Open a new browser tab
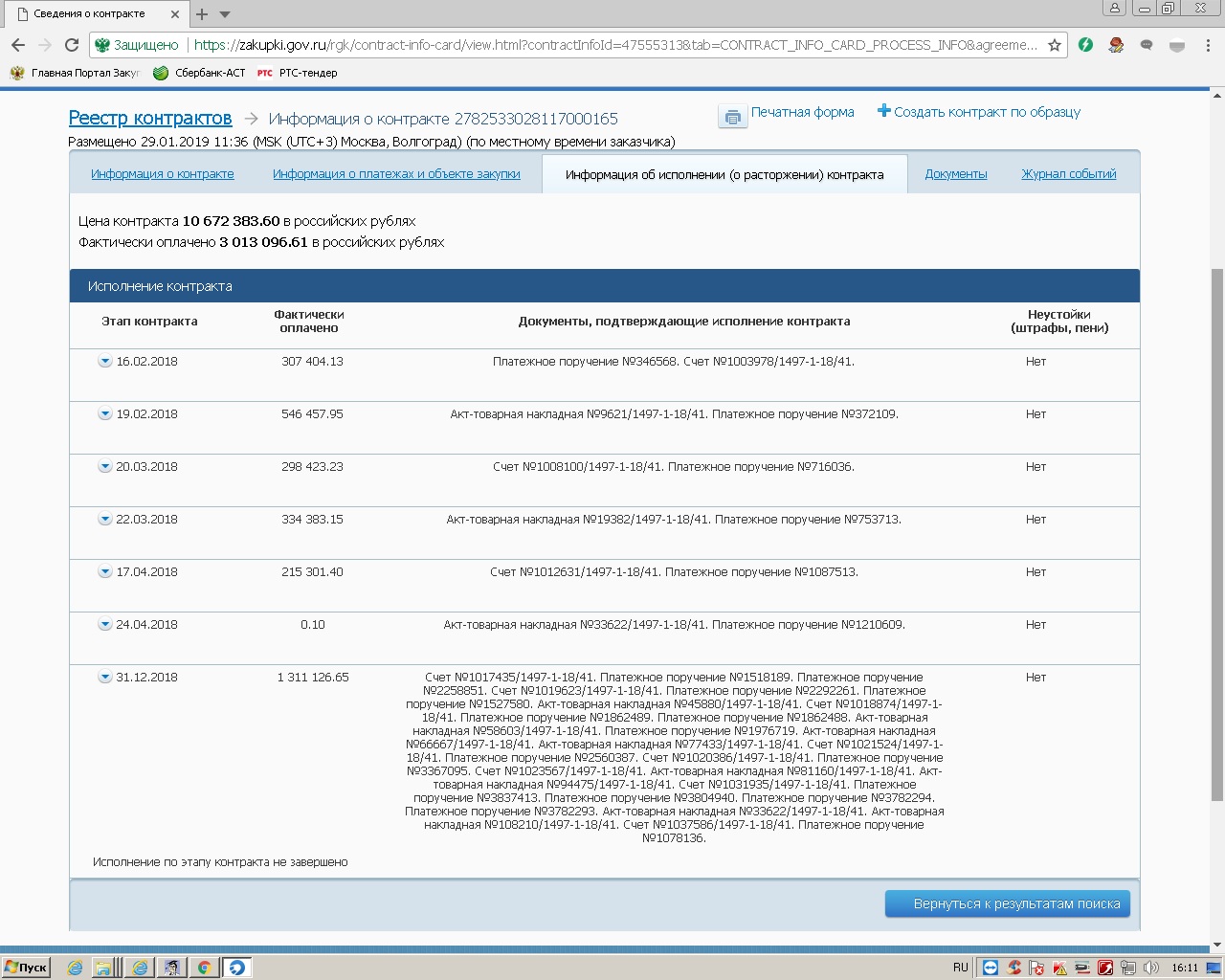Image resolution: width=1225 pixels, height=980 pixels. tap(202, 14)
